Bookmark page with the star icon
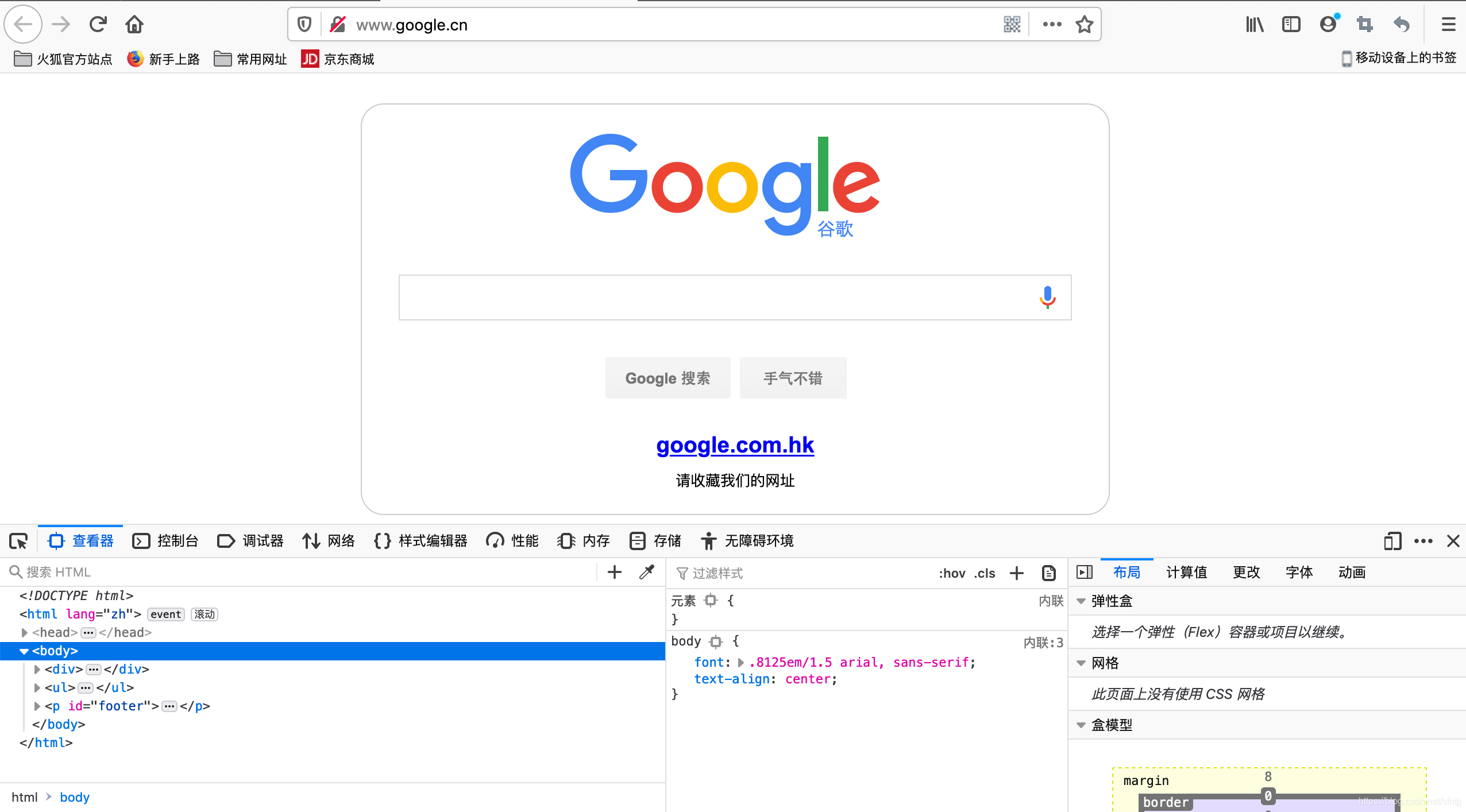Viewport: 1466px width, 812px height. (x=1084, y=25)
